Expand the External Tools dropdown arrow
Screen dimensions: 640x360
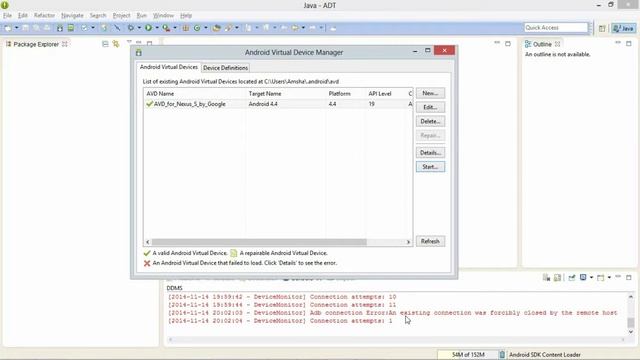pos(175,28)
